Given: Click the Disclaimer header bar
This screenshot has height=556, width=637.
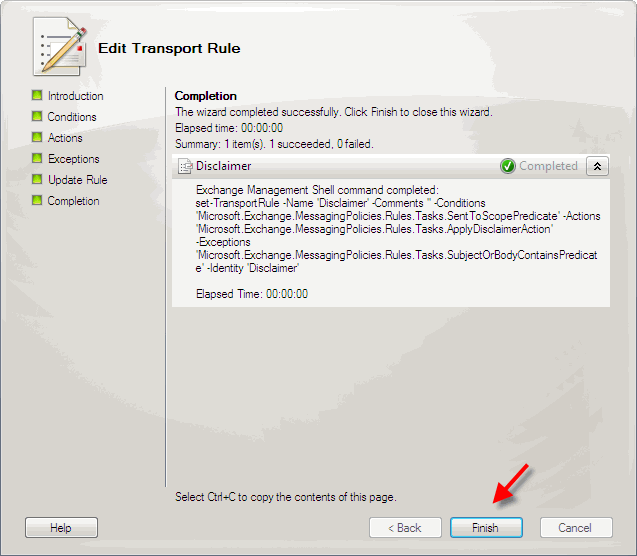Looking at the screenshot, I should (x=391, y=166).
